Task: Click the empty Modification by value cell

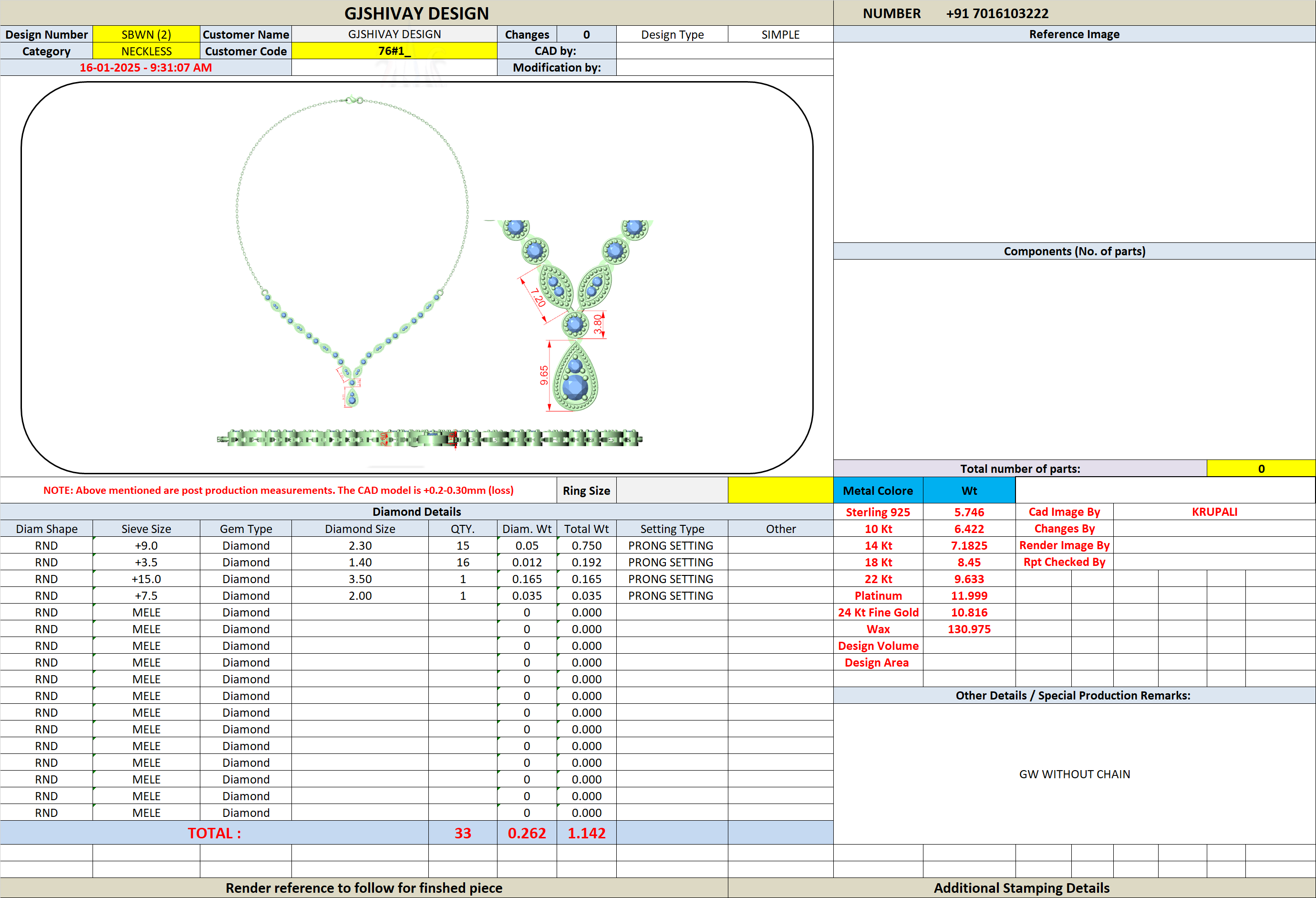Action: pyautogui.click(x=724, y=67)
